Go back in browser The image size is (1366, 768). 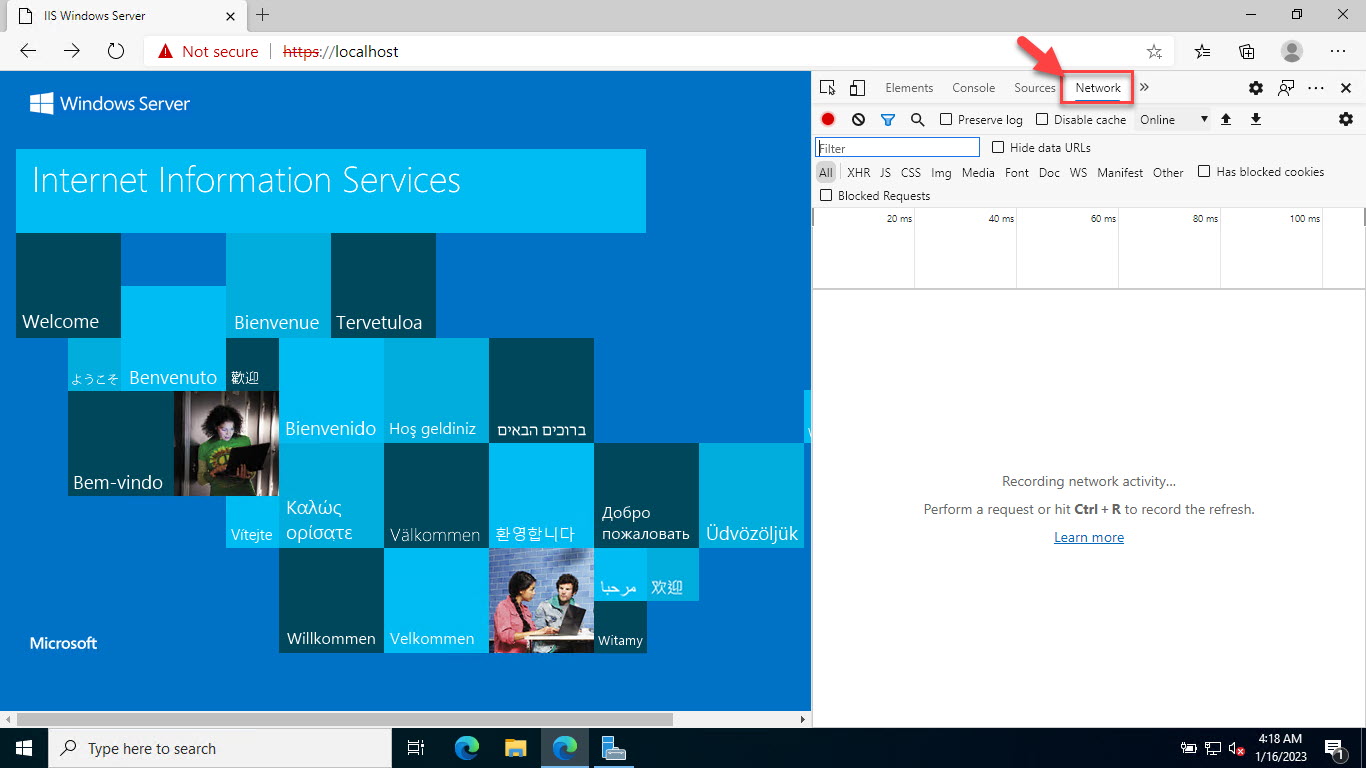[28, 51]
